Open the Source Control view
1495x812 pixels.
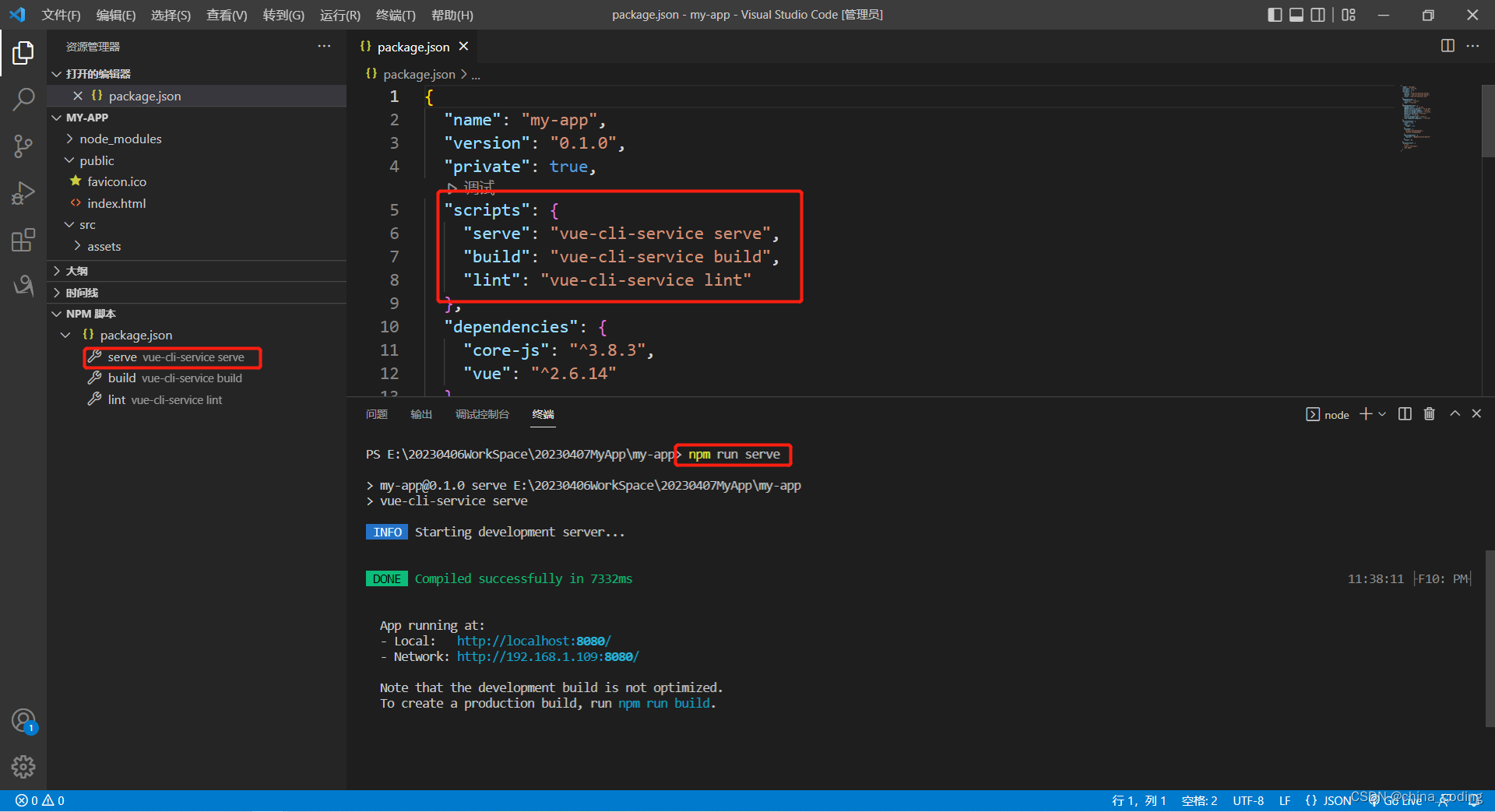pos(23,146)
